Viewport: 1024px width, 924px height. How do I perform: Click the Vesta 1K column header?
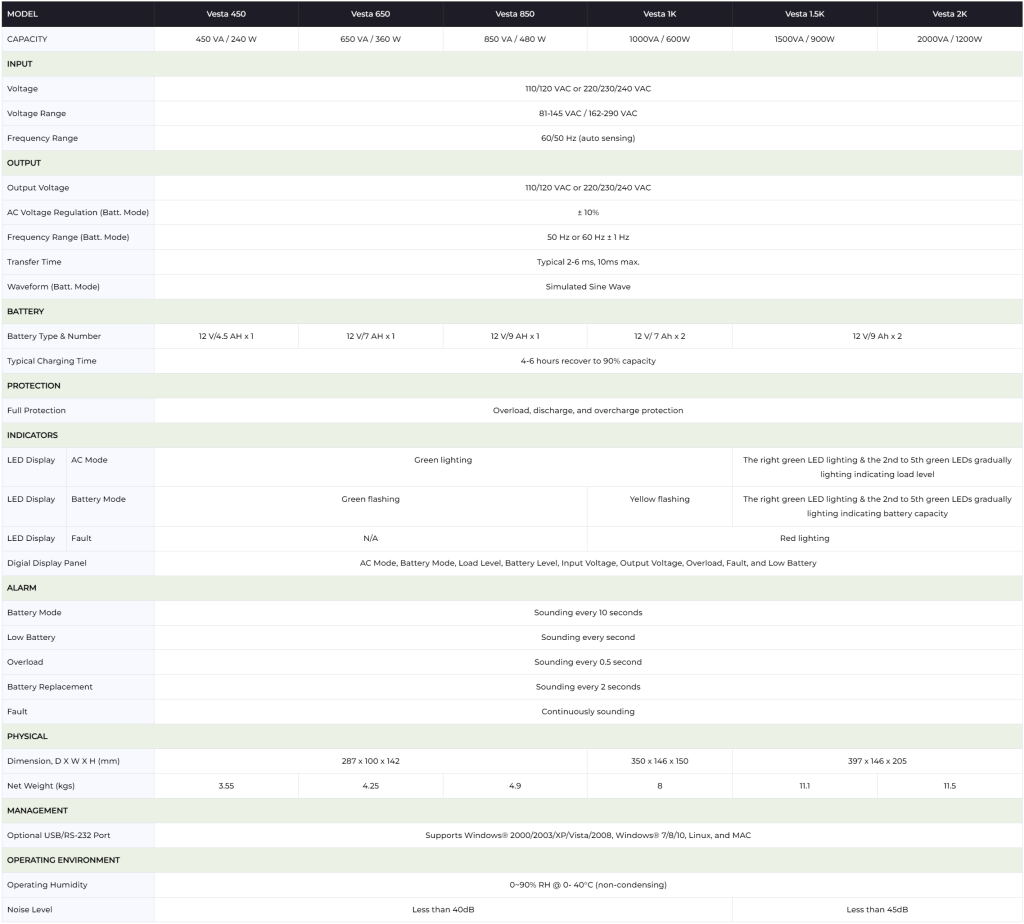pos(660,14)
